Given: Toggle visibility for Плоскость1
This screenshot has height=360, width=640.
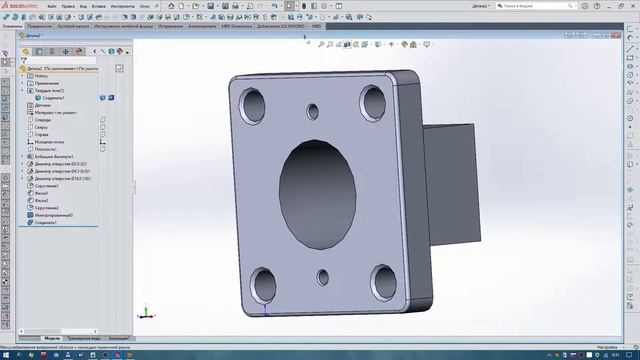Looking at the screenshot, I should [102, 149].
